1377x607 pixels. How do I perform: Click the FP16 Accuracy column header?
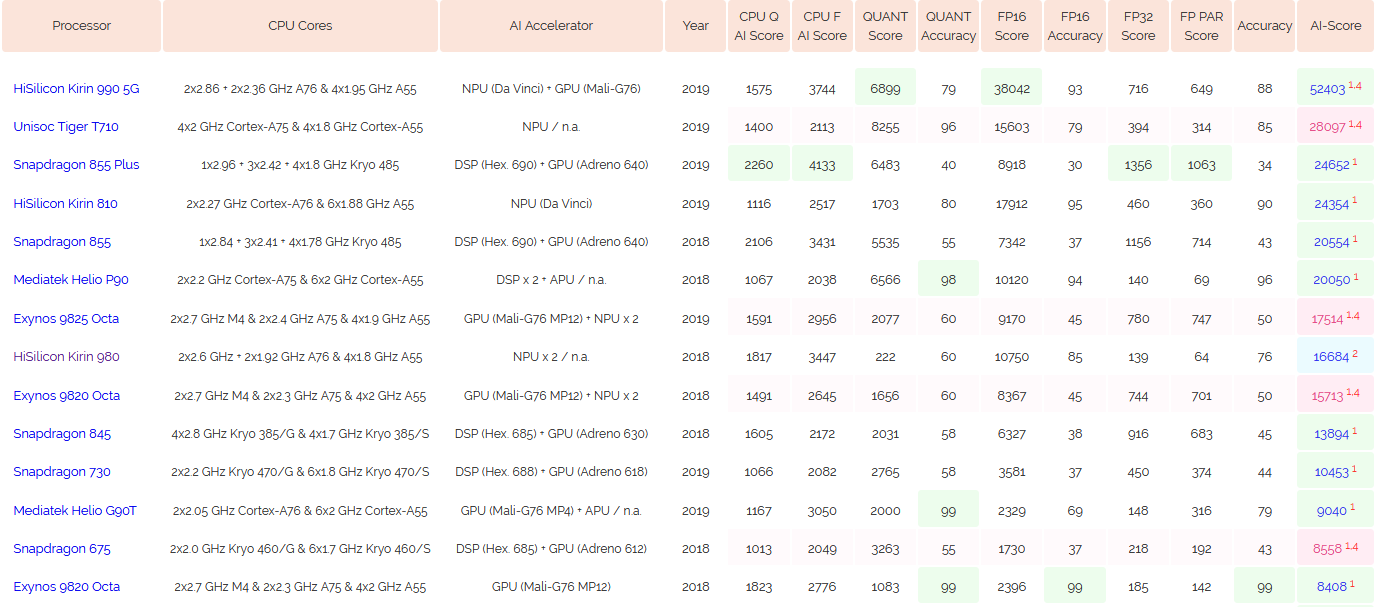click(x=1074, y=26)
